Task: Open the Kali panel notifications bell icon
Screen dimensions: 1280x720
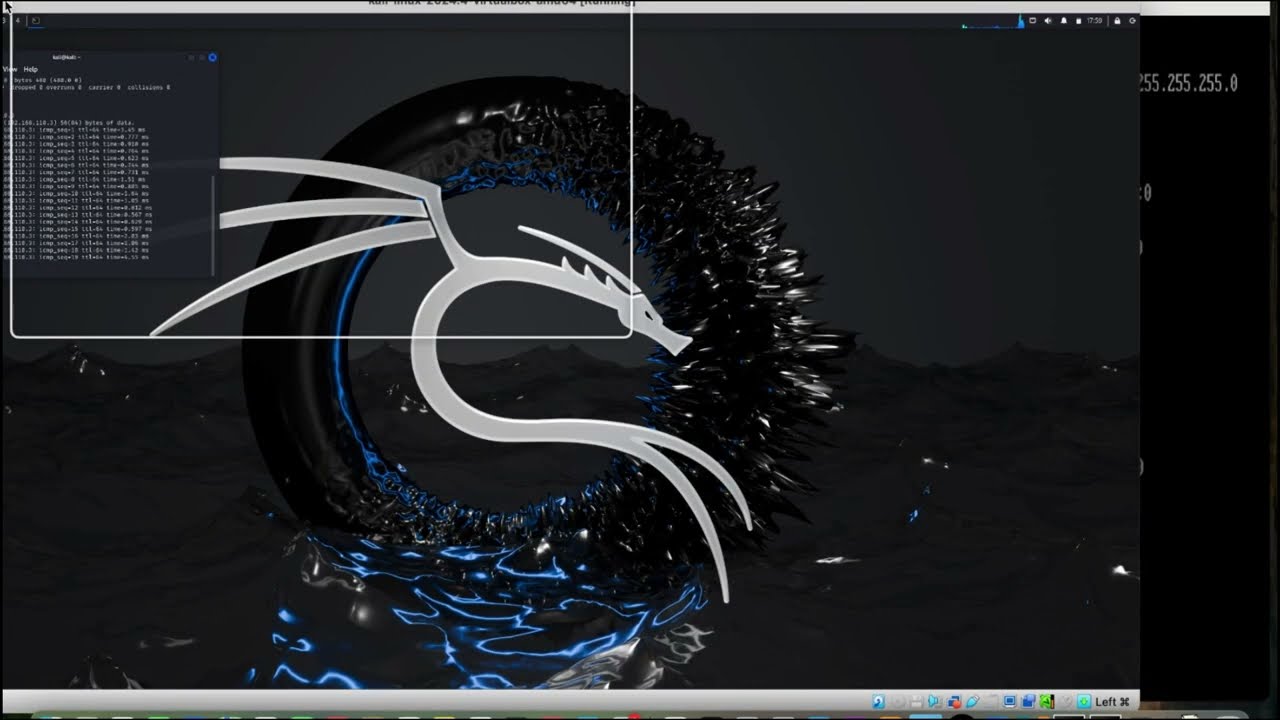Action: [x=1064, y=21]
